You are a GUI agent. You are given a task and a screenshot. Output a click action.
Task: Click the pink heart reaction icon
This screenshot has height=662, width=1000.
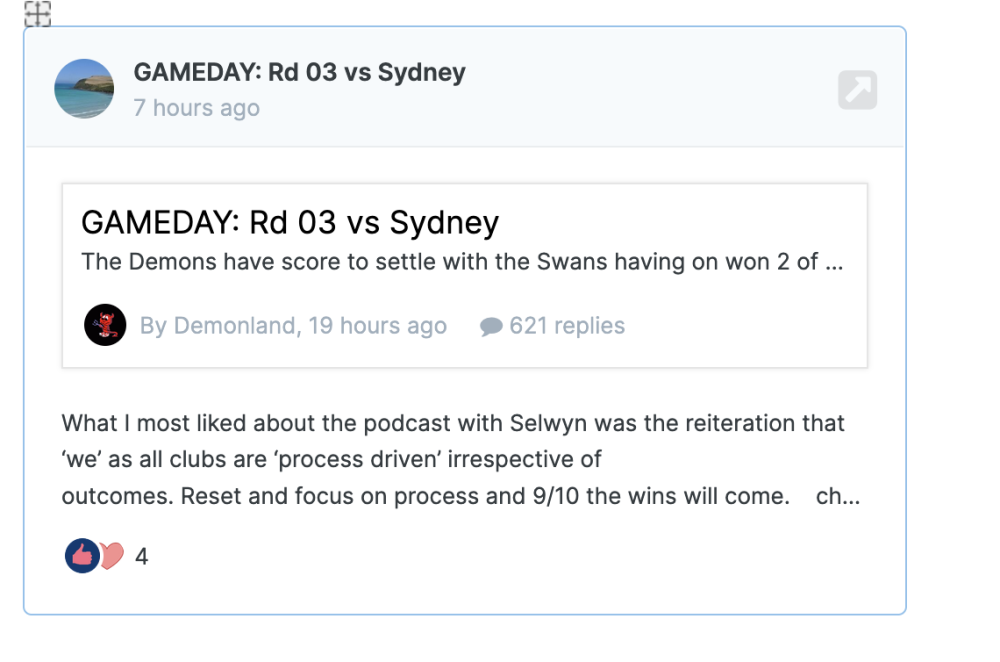(112, 556)
